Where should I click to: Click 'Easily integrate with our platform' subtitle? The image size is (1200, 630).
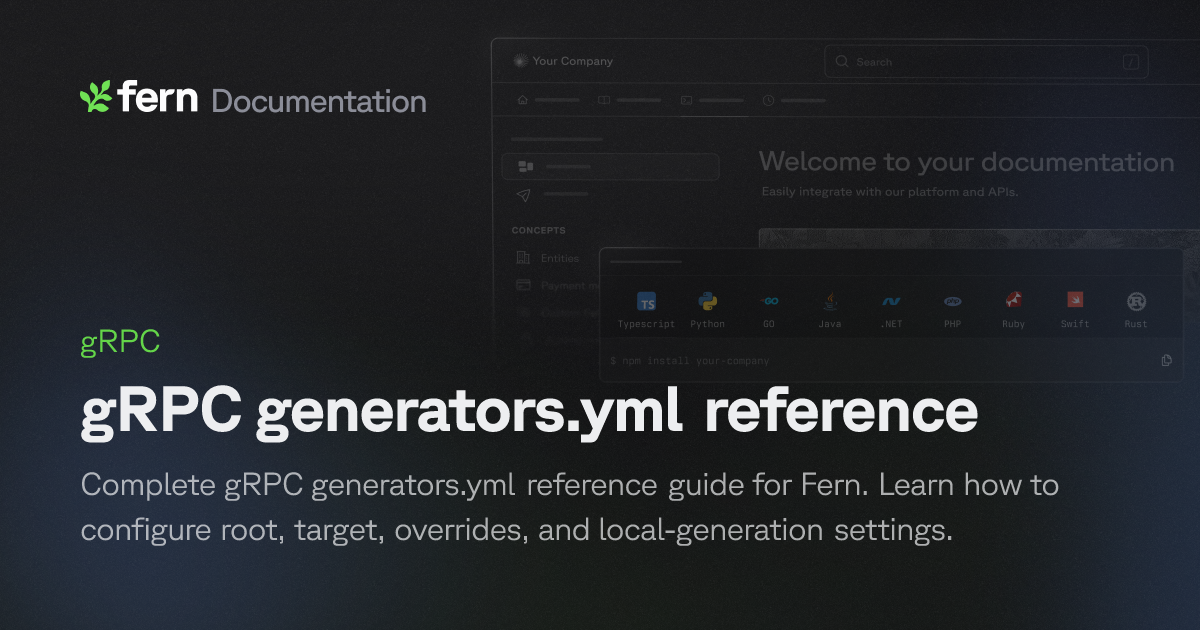coord(889,191)
